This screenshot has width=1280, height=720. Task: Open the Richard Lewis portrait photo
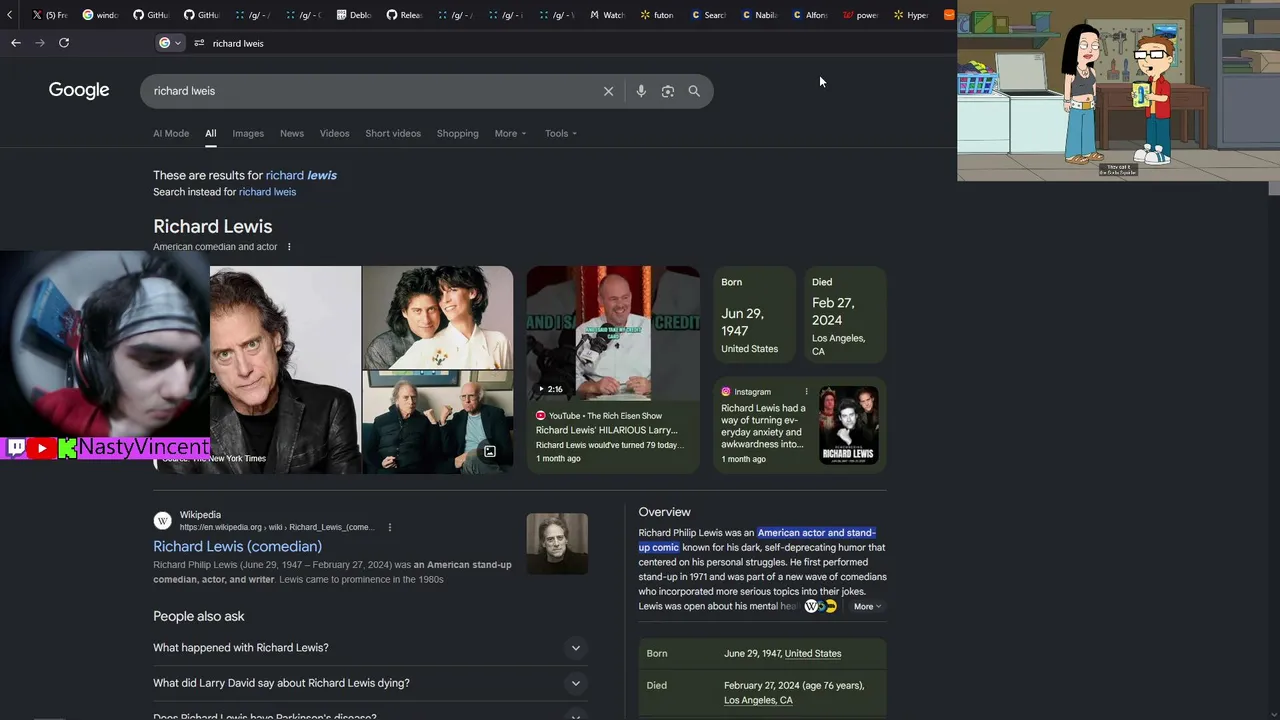[285, 369]
